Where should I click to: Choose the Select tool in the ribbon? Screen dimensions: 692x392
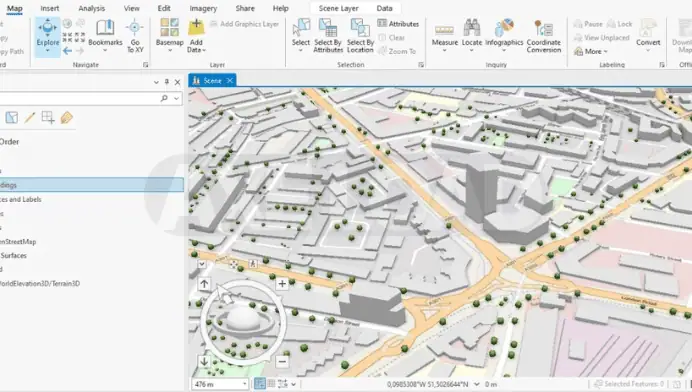301,34
